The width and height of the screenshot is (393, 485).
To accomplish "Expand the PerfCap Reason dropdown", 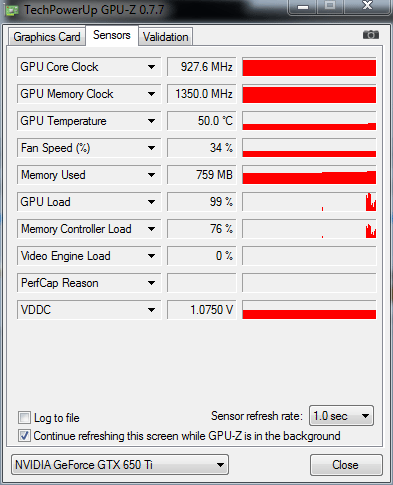I will 151,283.
